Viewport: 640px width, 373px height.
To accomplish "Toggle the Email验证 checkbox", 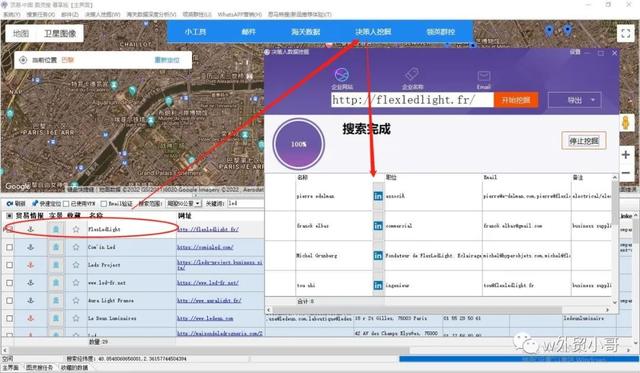I will tap(104, 204).
